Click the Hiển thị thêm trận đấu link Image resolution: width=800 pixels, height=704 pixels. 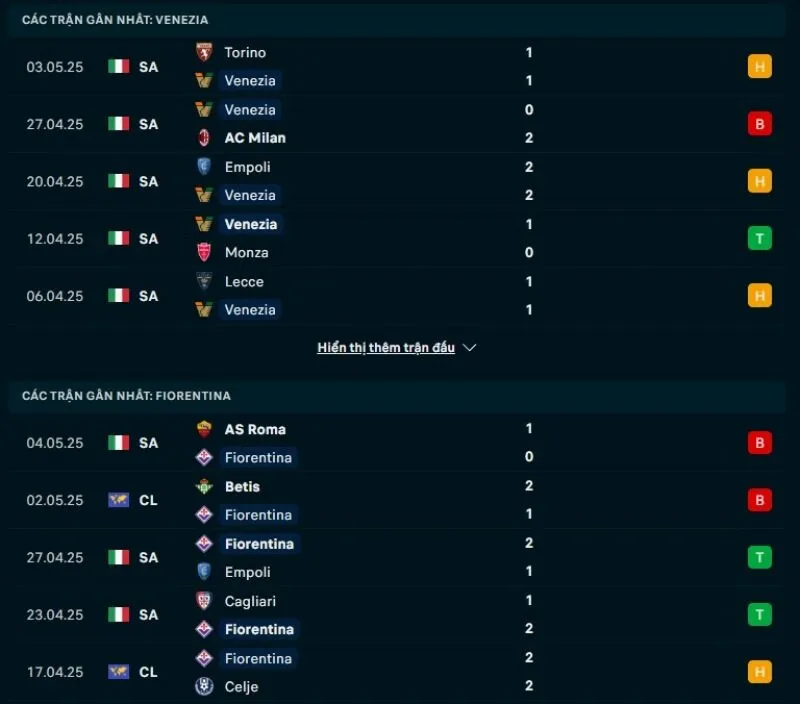pyautogui.click(x=385, y=347)
